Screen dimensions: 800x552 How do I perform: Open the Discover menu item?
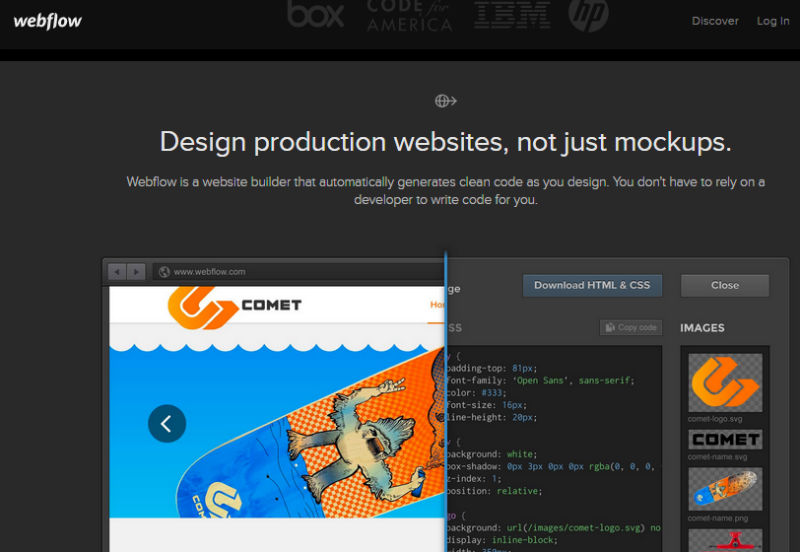[715, 21]
